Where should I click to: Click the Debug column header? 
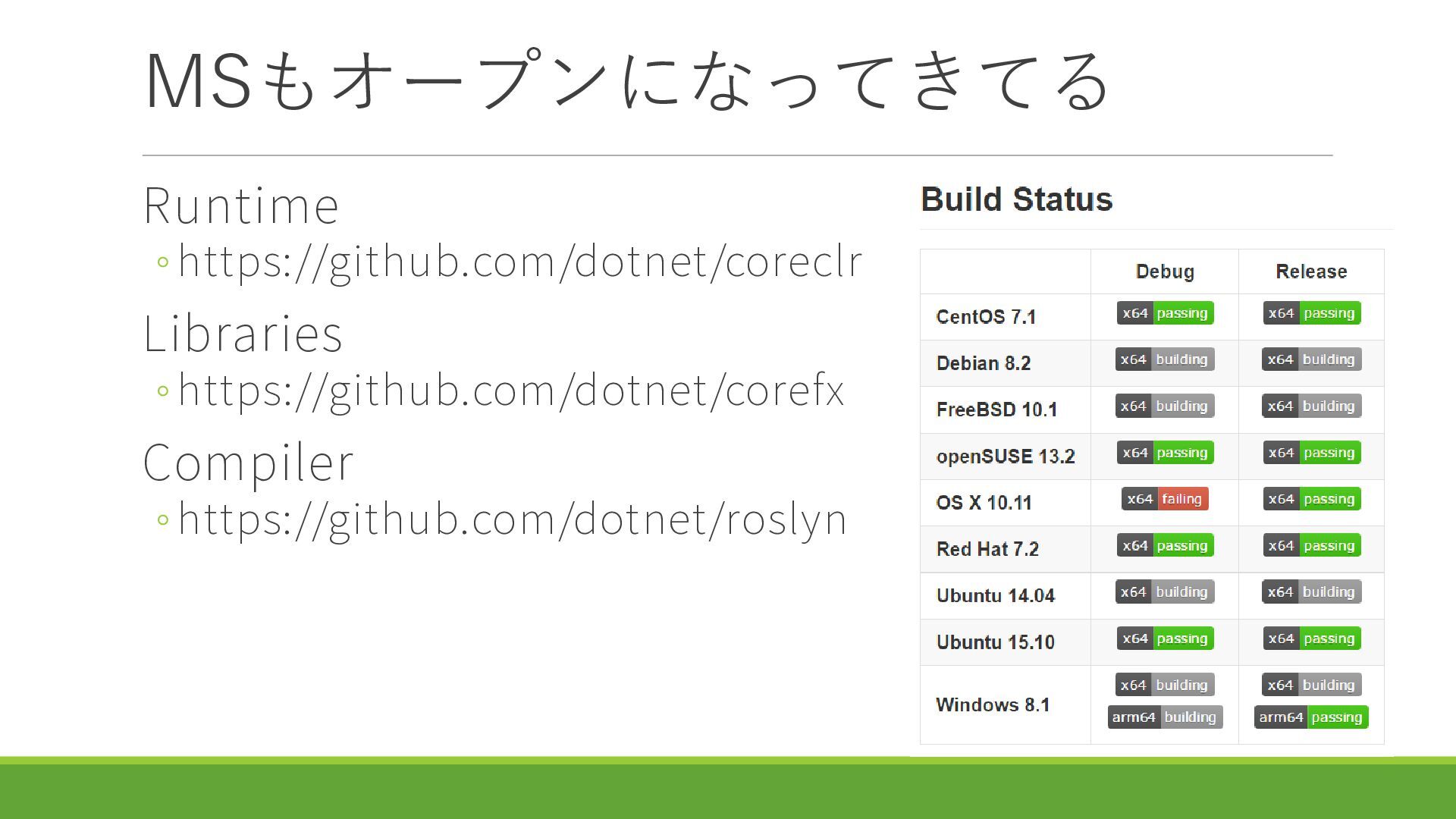click(1165, 271)
